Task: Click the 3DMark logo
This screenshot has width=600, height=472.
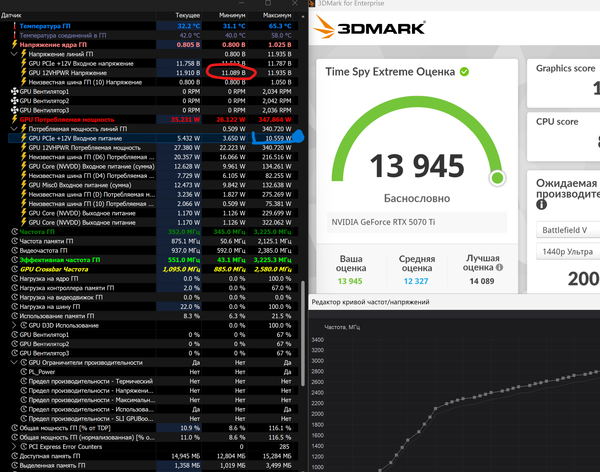Action: pyautogui.click(x=369, y=28)
